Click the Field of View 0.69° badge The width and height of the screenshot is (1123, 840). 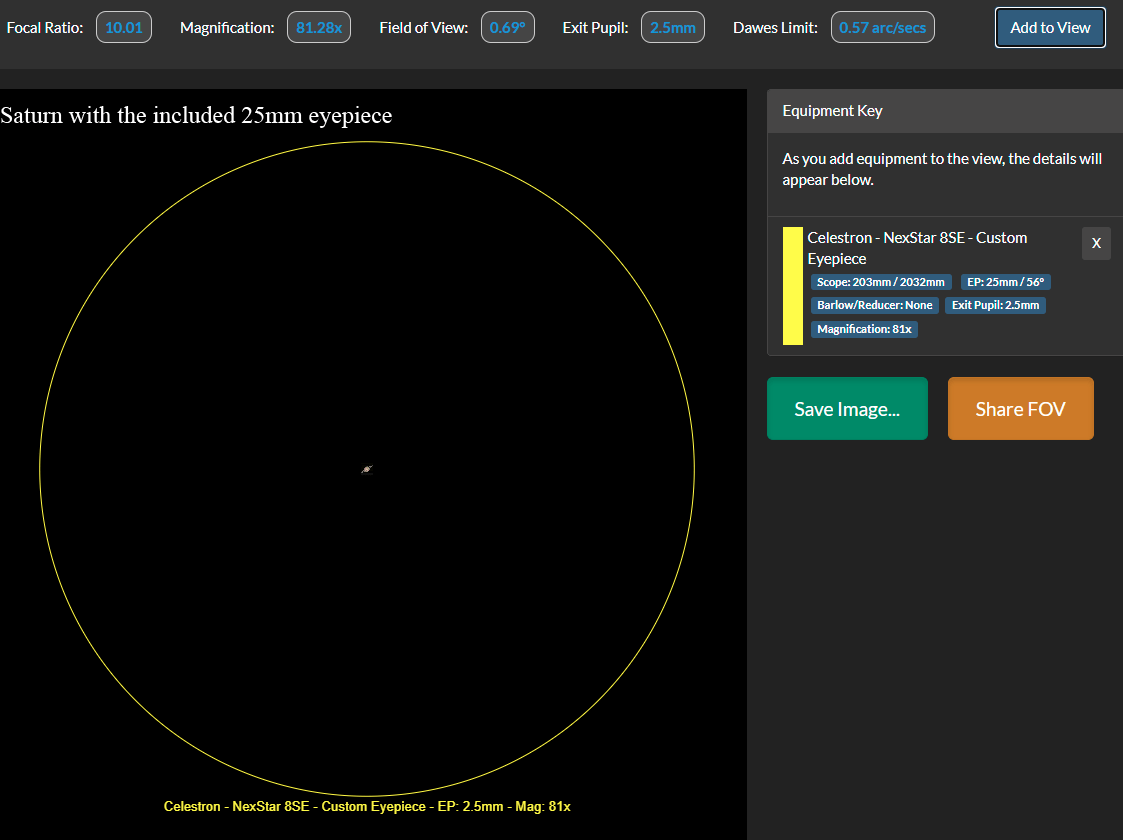tap(507, 28)
